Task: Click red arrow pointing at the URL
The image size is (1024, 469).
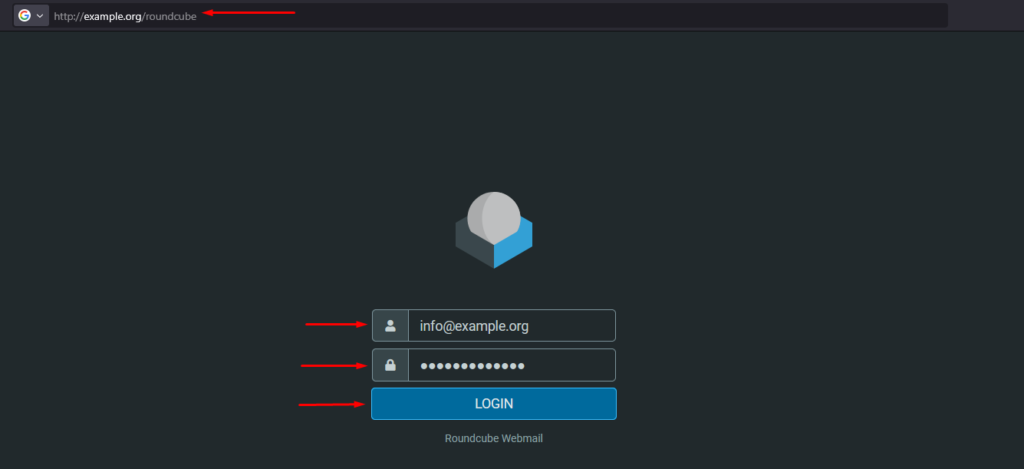Action: (249, 13)
